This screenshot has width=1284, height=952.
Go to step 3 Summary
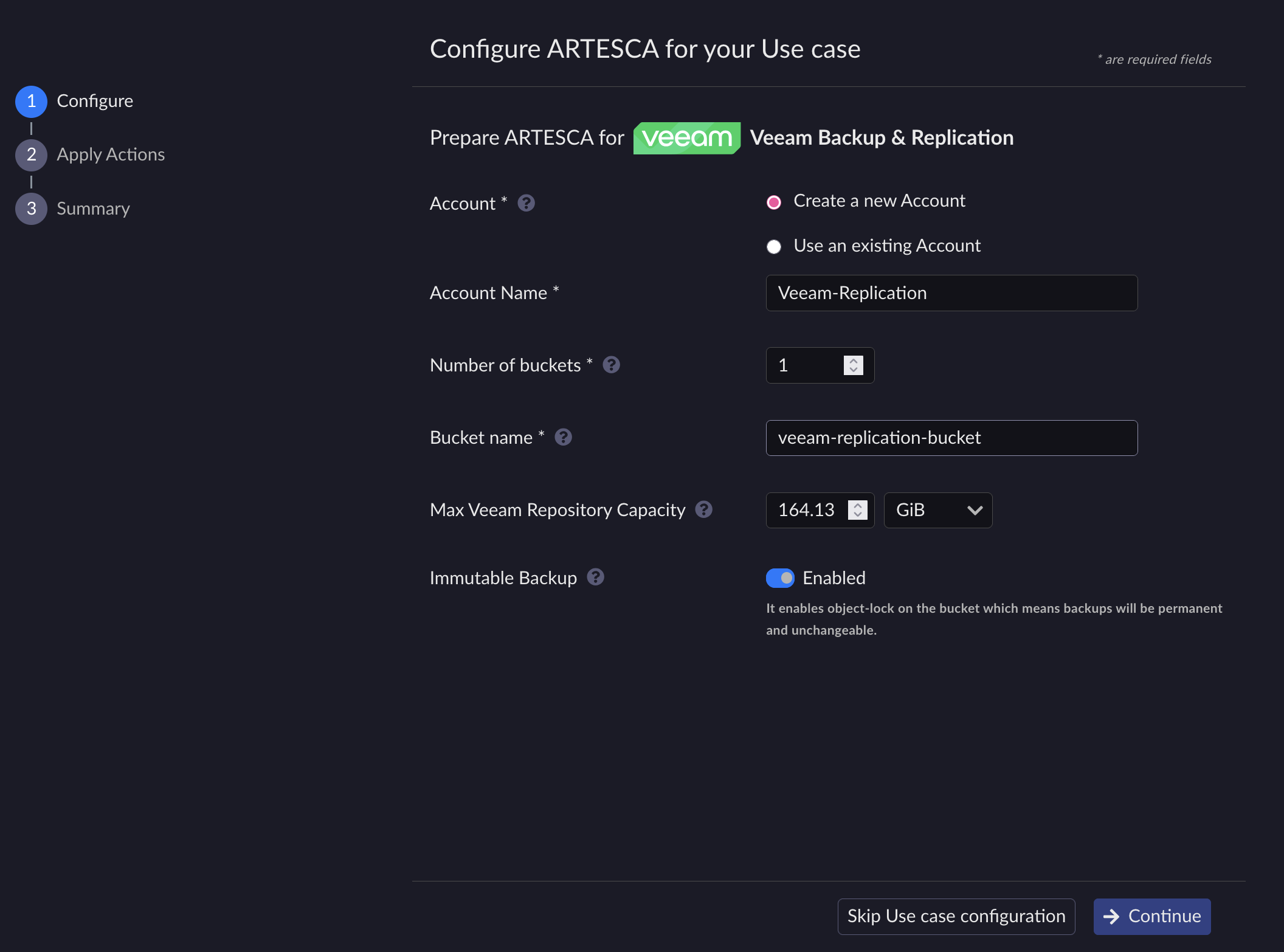pos(72,209)
